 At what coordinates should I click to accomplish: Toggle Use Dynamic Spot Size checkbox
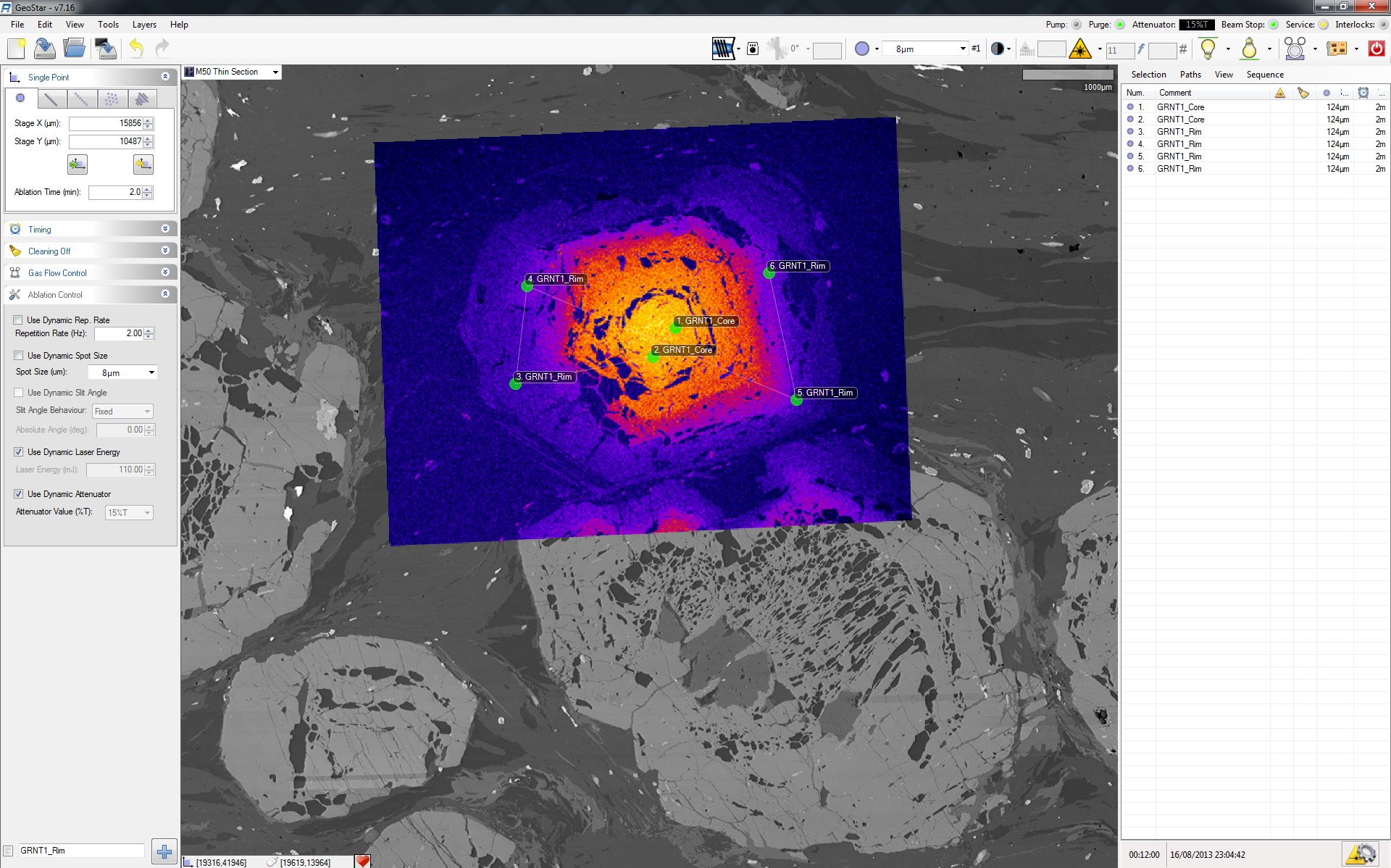[18, 355]
